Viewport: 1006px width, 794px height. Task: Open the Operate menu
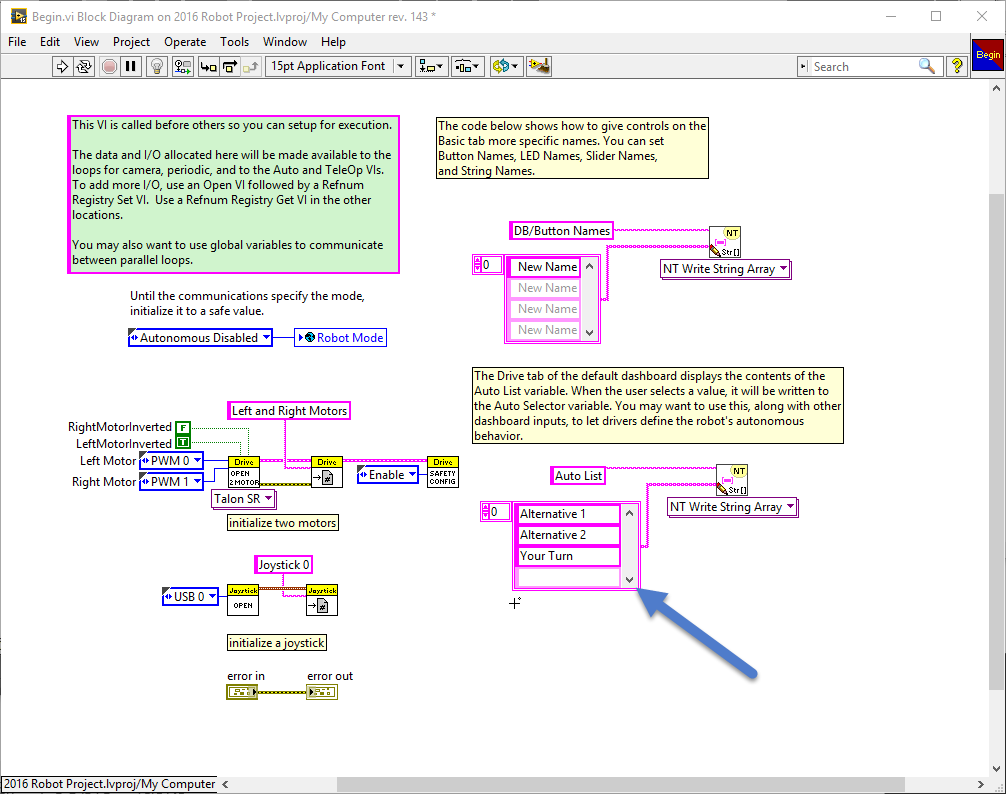(185, 42)
